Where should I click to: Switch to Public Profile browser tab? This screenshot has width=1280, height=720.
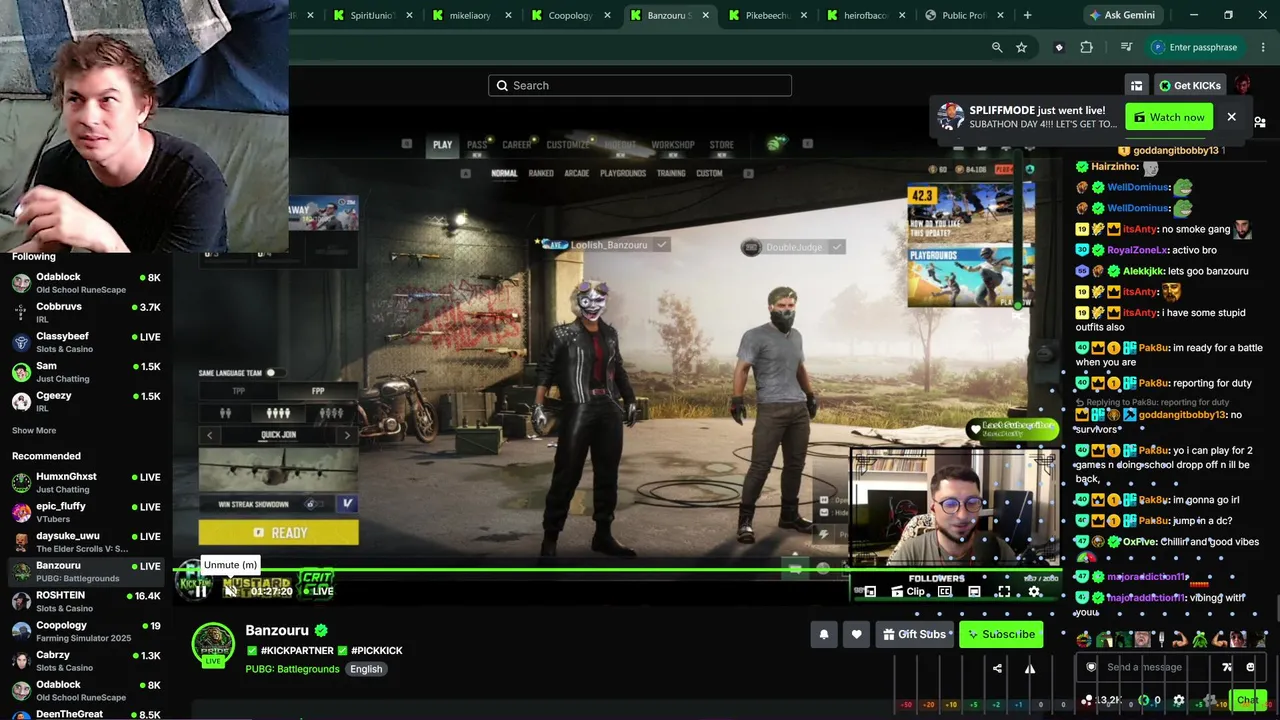coord(966,15)
